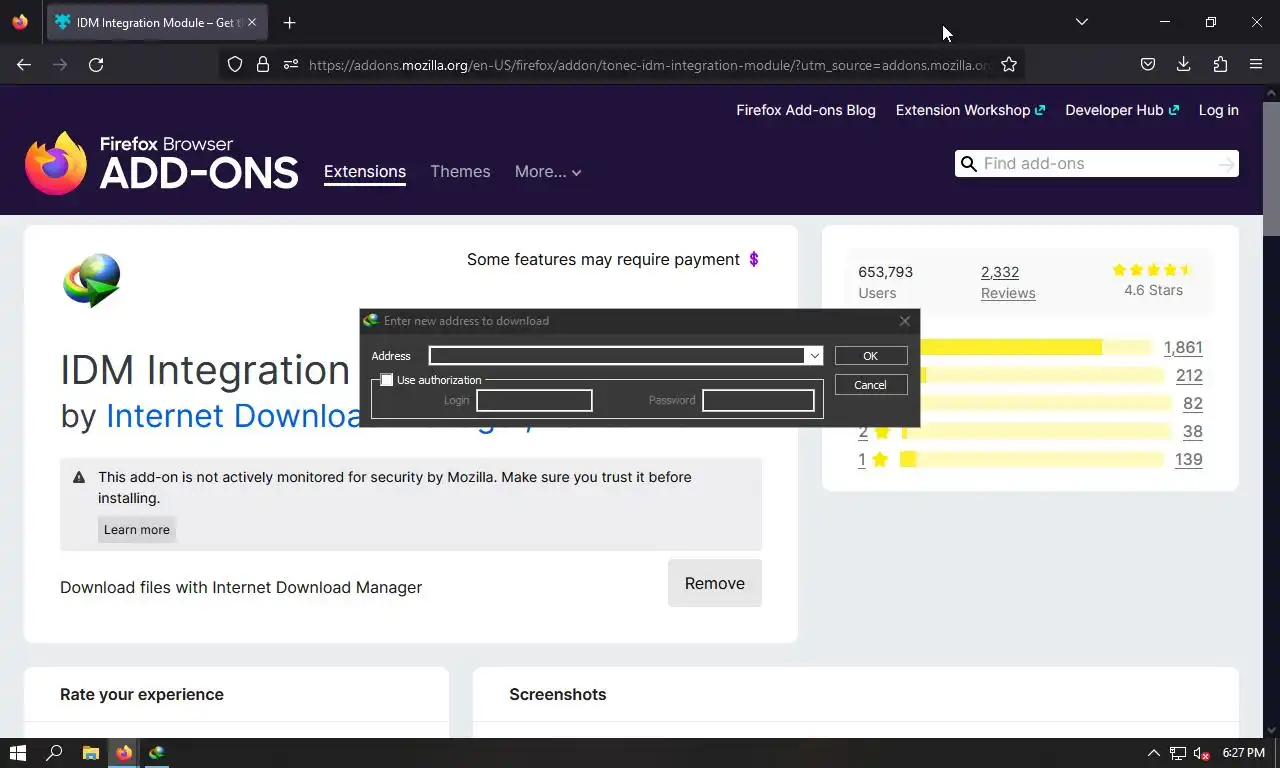Open the Extensions puzzle icon
This screenshot has width=1280, height=768.
pos(1220,64)
